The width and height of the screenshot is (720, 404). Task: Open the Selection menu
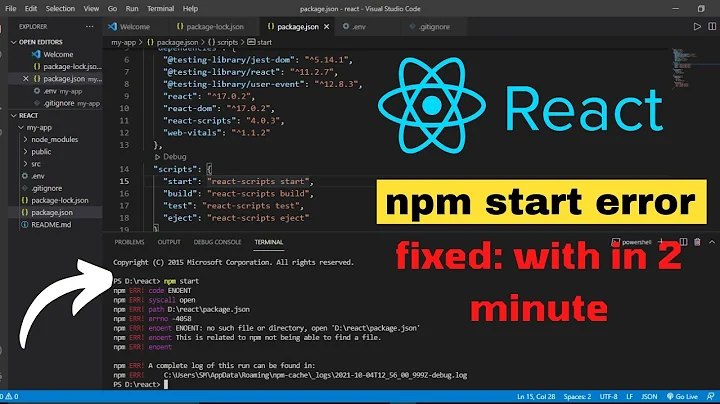(x=60, y=8)
